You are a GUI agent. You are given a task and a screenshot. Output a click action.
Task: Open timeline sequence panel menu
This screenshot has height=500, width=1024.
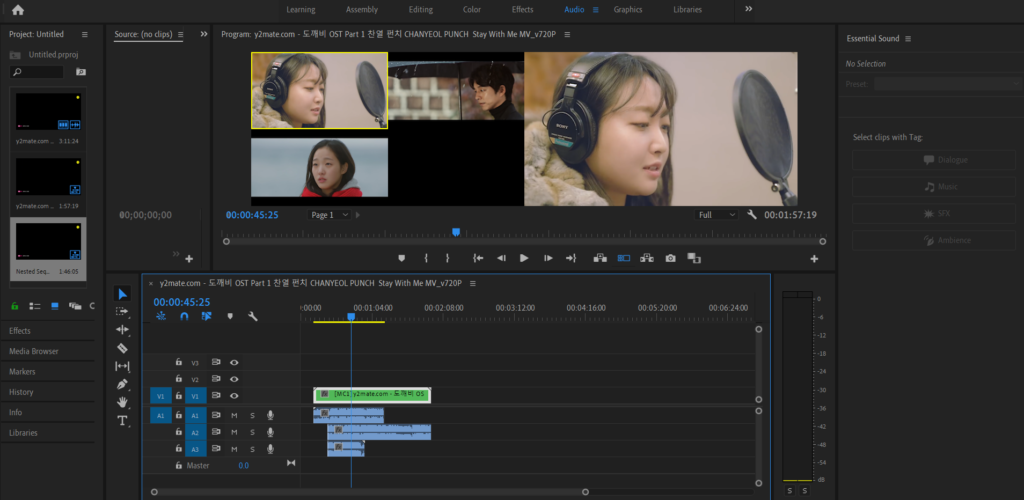point(473,283)
